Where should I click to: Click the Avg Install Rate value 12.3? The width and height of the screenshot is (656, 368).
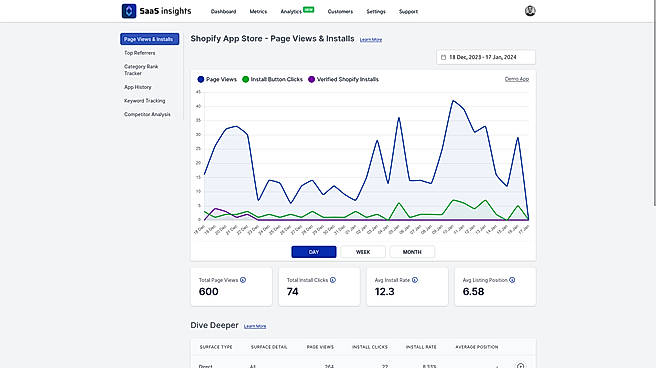click(384, 291)
